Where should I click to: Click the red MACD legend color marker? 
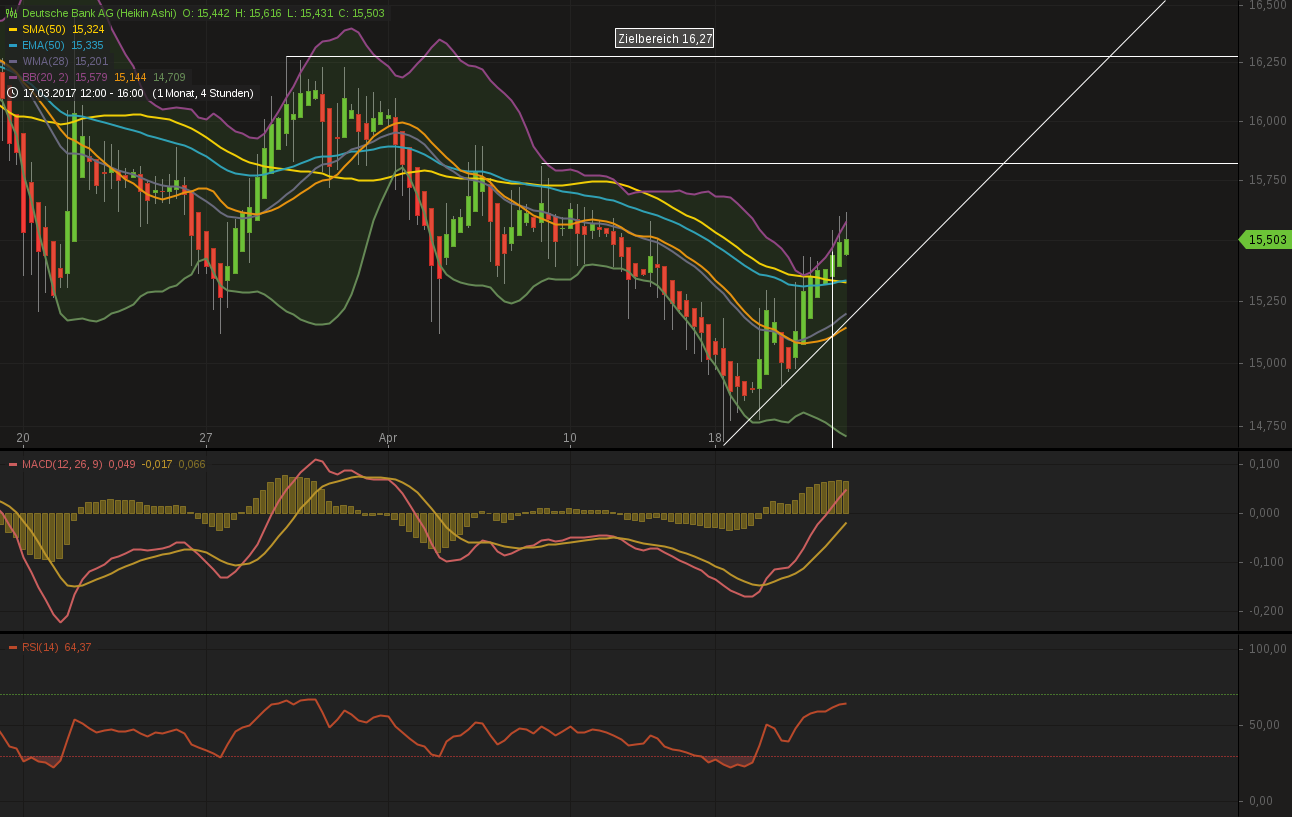[x=13, y=464]
